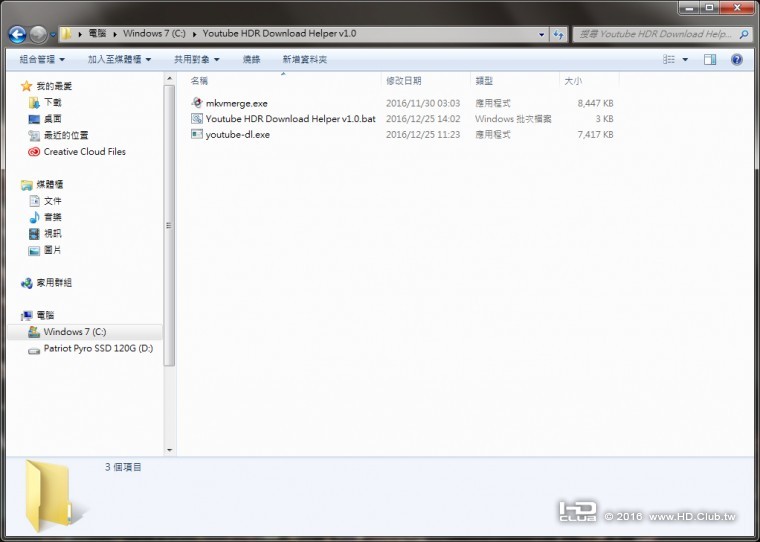Image resolution: width=760 pixels, height=542 pixels.
Task: Click the navigation pane scrollbar thumb
Action: click(169, 225)
